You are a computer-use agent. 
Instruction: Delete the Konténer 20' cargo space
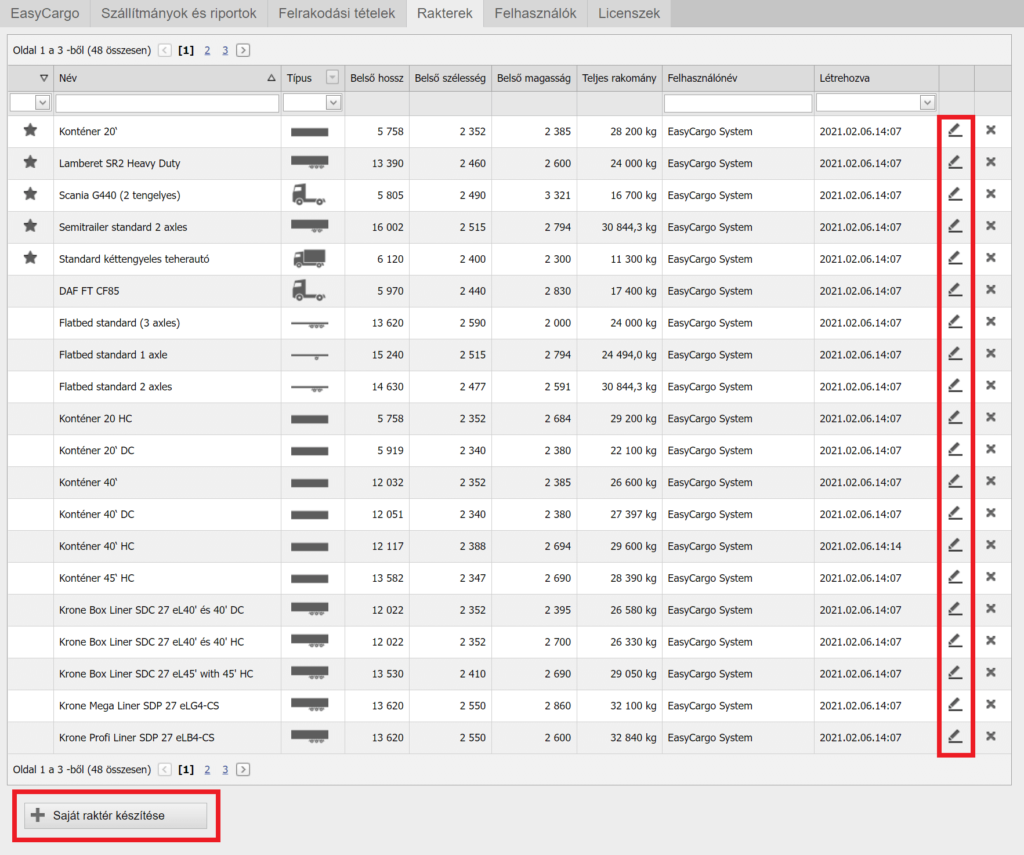pyautogui.click(x=991, y=130)
